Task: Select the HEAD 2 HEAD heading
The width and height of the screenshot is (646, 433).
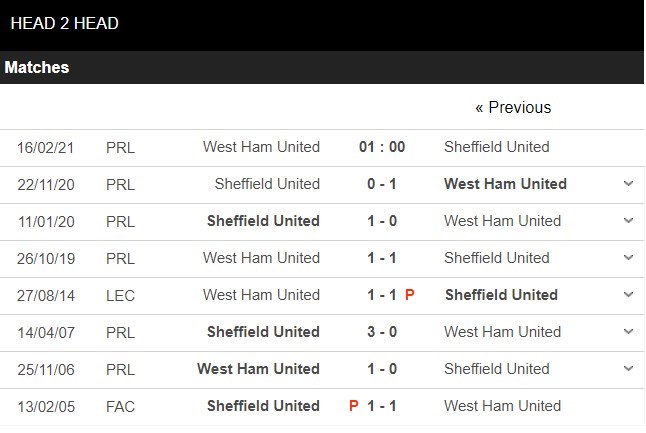Action: click(x=65, y=23)
